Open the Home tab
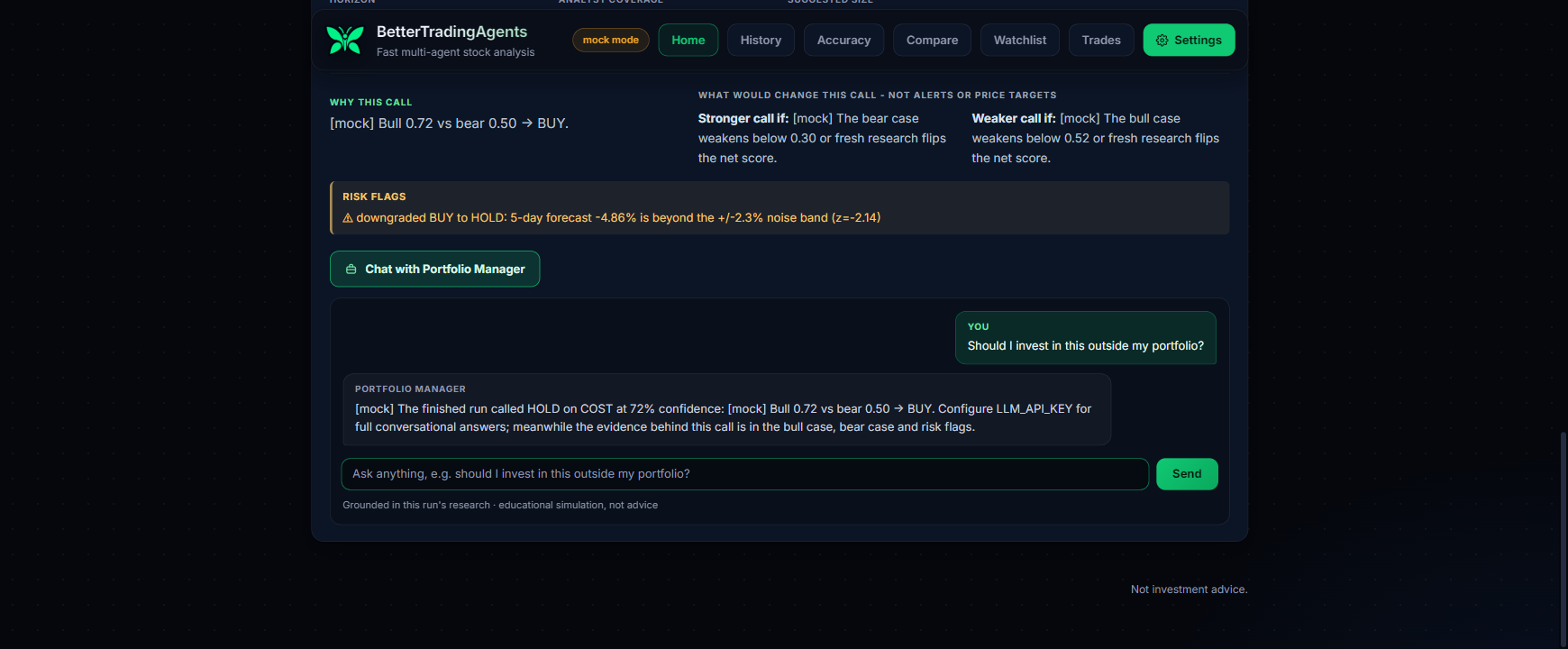Viewport: 1568px width, 649px height. pyautogui.click(x=688, y=41)
